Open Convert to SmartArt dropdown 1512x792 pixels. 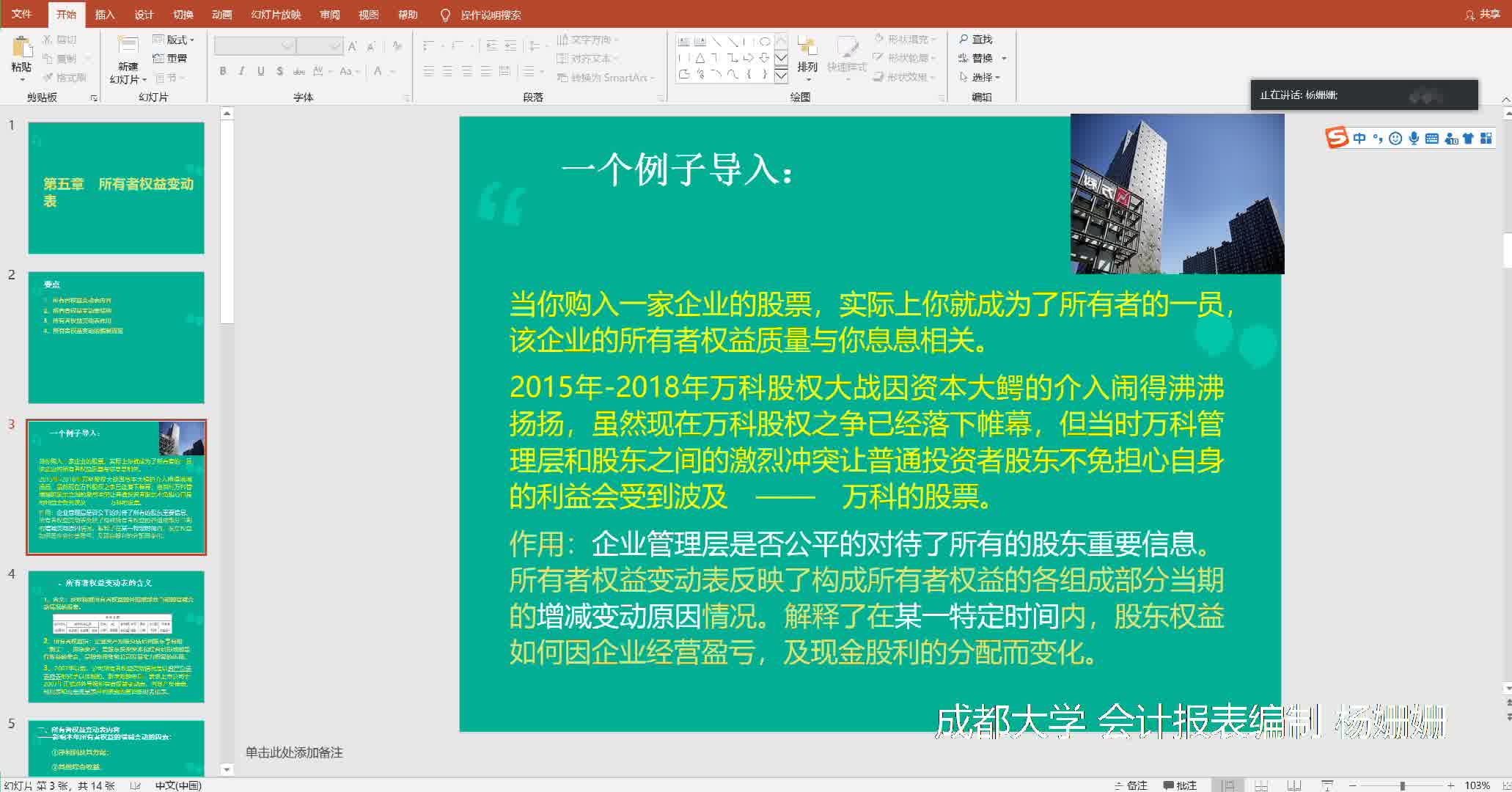point(605,77)
